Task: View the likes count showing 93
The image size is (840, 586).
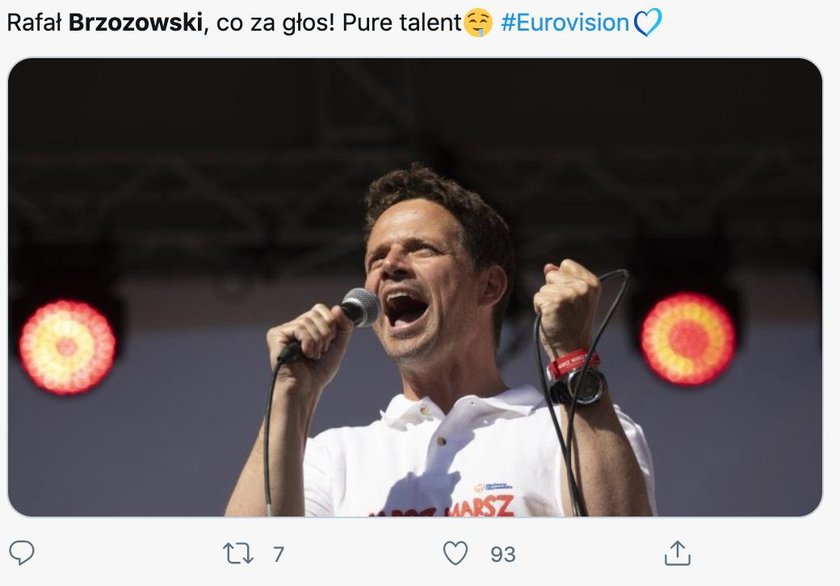Action: pos(502,554)
